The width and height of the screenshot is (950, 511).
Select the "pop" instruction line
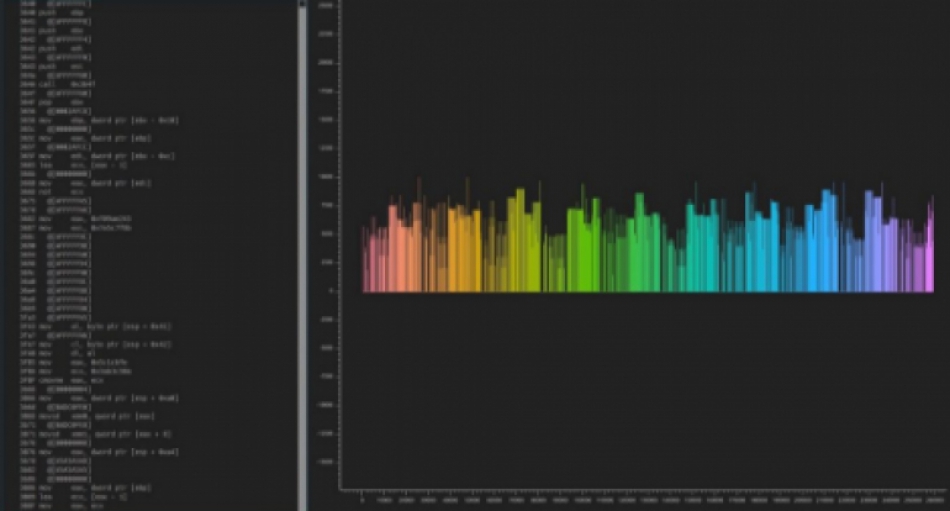51,102
